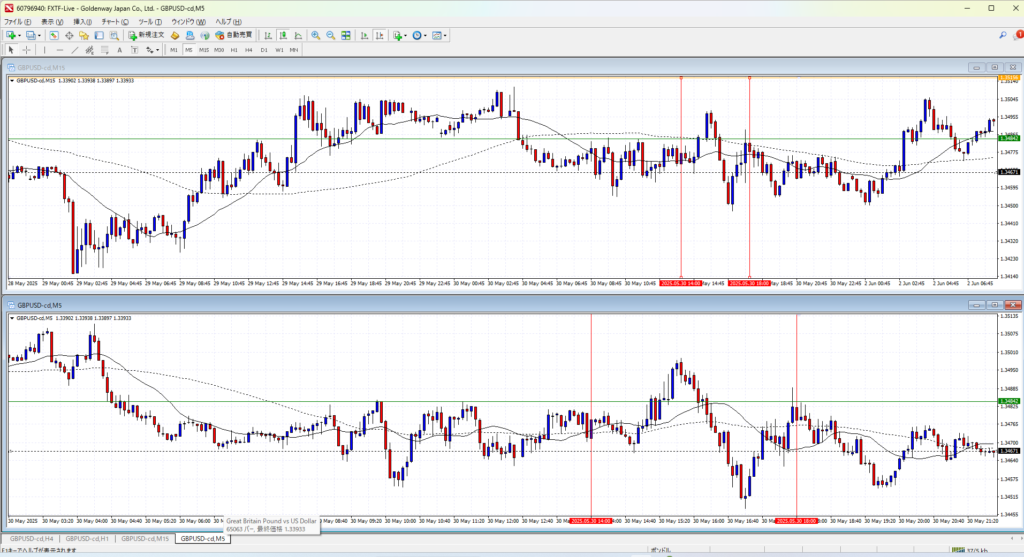Viewport: 1024px width, 557px height.
Task: Click the zoom in magnifier icon
Action: coord(315,35)
